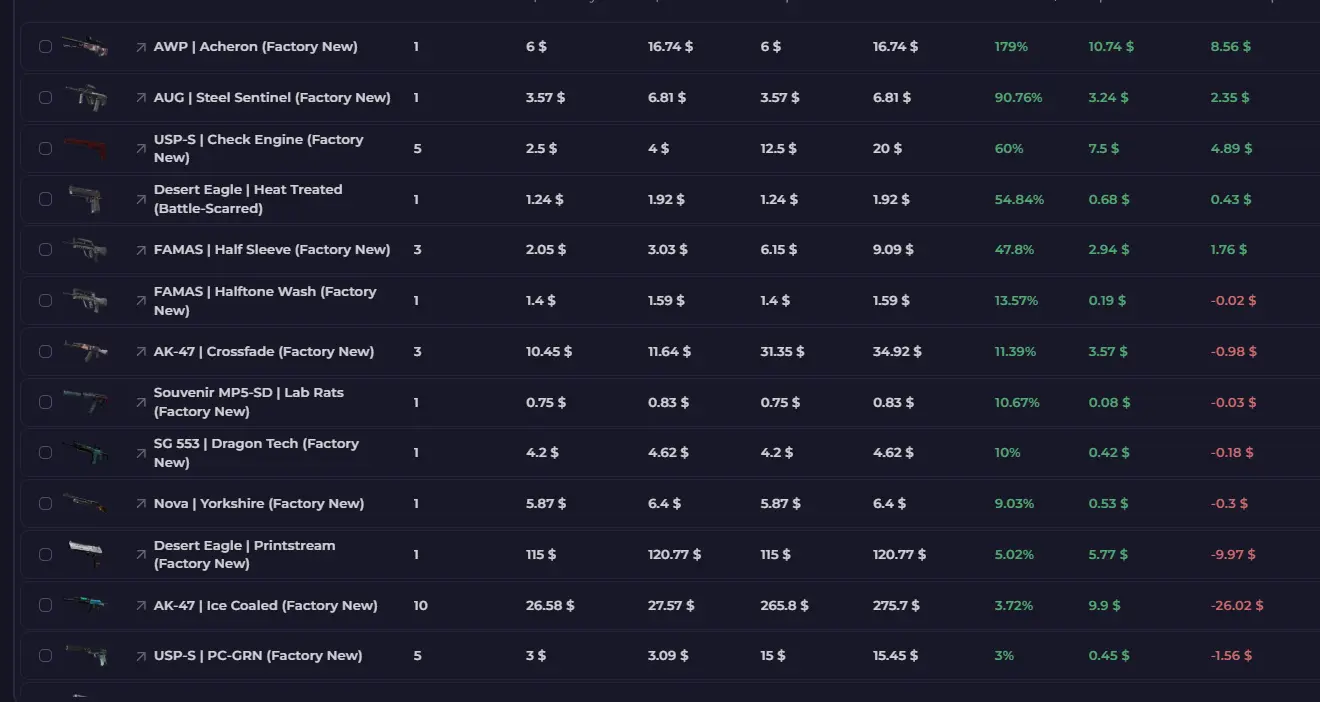Check the AK-47 Crossfade row checkbox
Image resolution: width=1320 pixels, height=702 pixels.
pos(45,352)
